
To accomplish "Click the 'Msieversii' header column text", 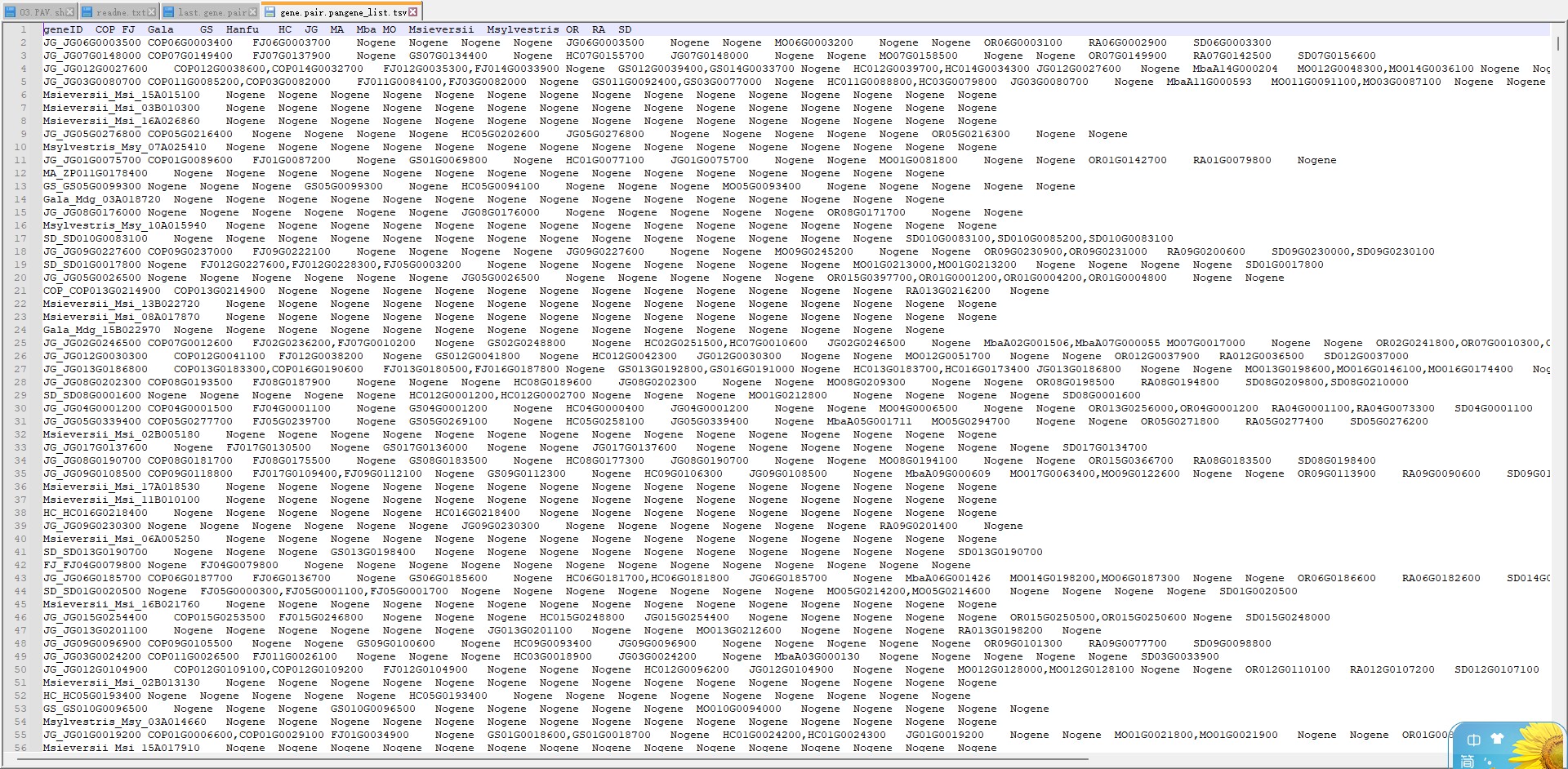I will 441,29.
